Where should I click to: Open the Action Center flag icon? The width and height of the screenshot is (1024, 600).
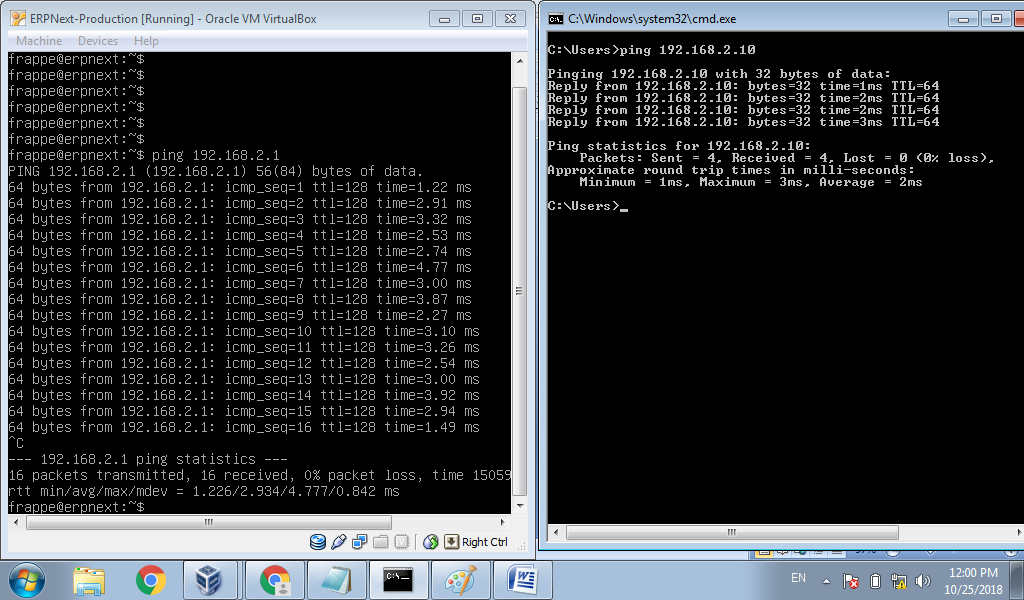[x=850, y=580]
